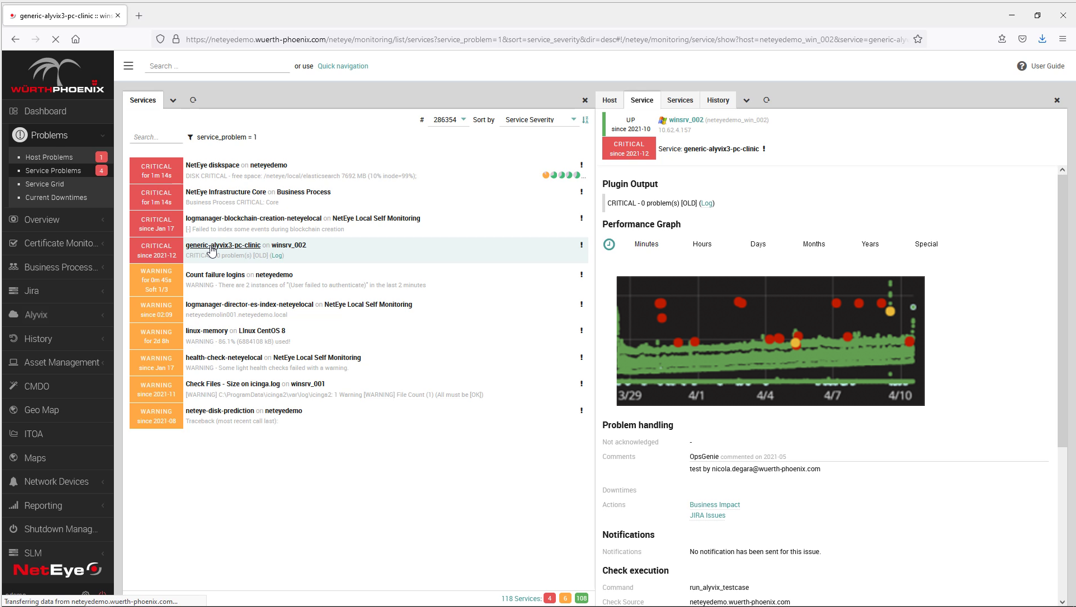Viewport: 1076px width, 607px height.
Task: Open the Alyvix sidebar section
Action: [36, 315]
